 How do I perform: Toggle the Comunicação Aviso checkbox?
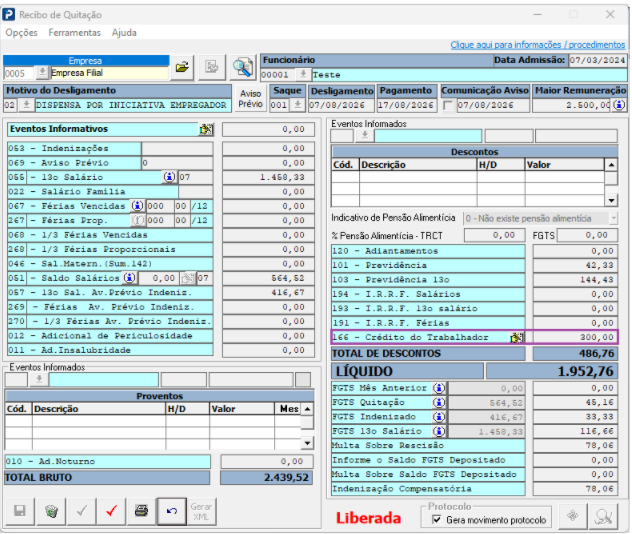coord(447,106)
